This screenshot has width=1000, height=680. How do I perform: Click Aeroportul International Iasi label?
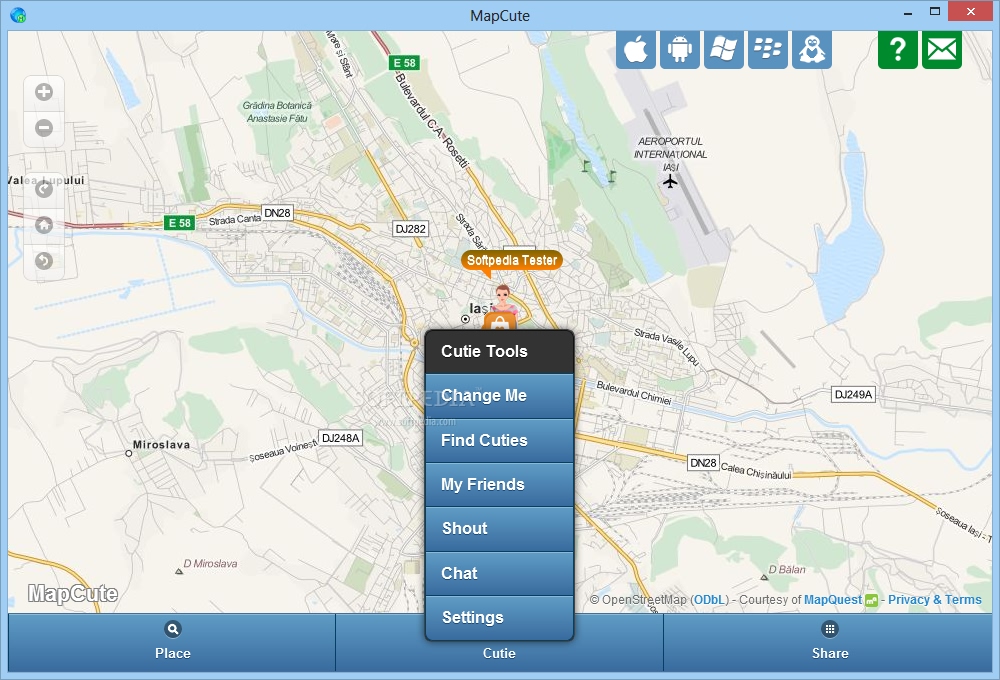coord(670,154)
